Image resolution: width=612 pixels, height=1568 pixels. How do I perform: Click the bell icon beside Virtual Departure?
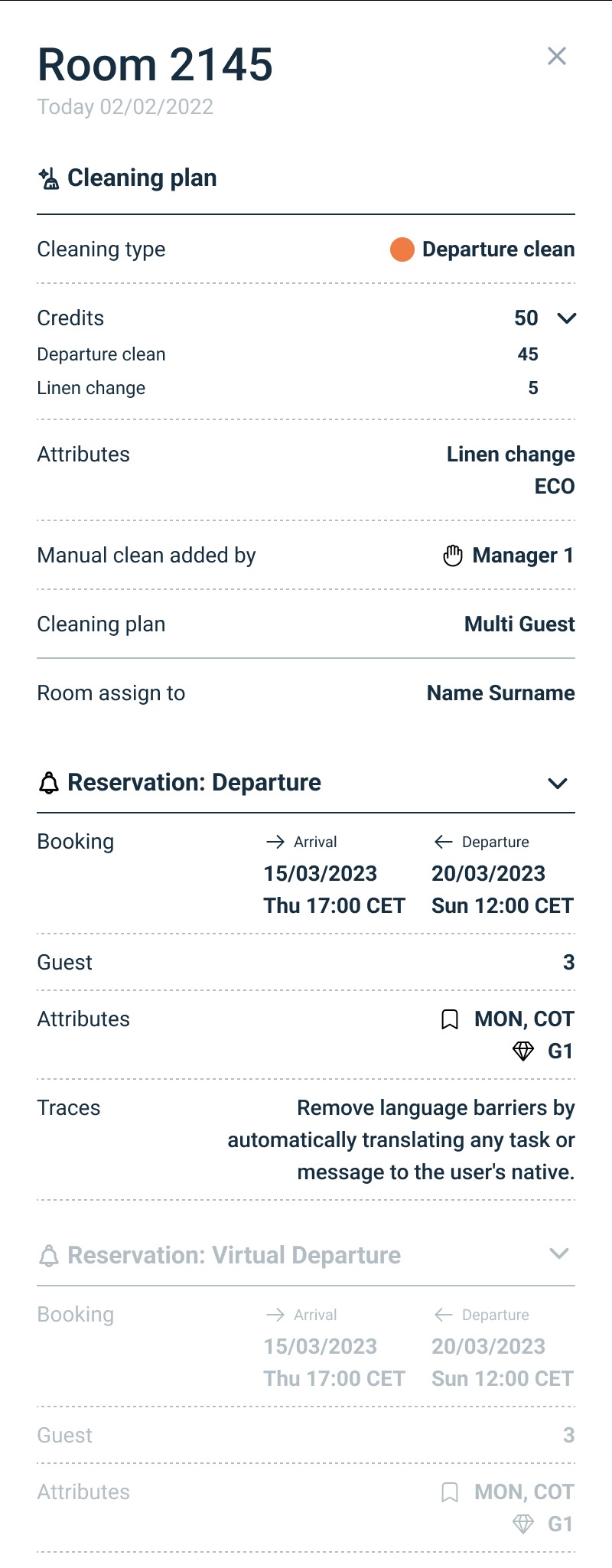[x=49, y=1256]
